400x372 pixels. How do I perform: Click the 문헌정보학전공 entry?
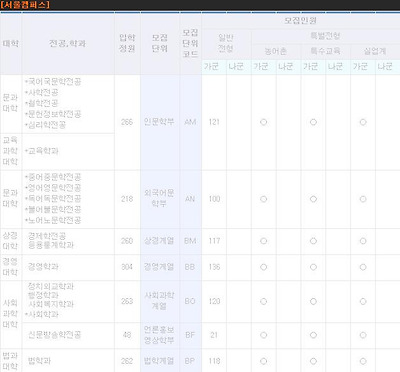(x=53, y=114)
